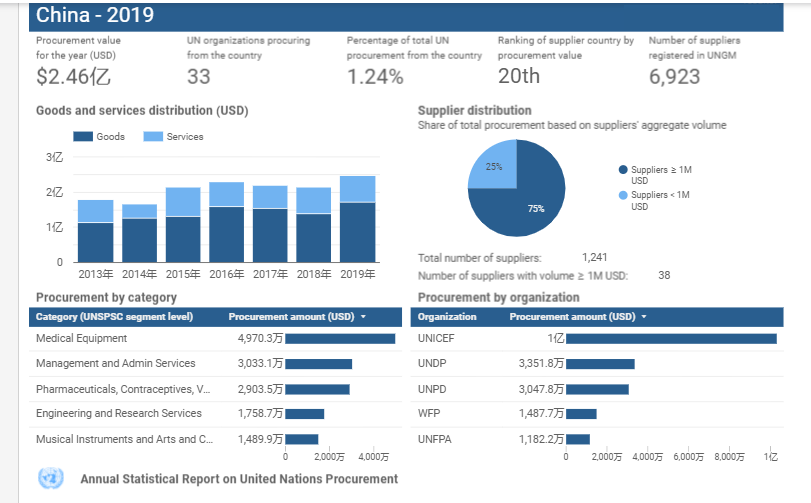The width and height of the screenshot is (811, 503).
Task: Click the 2,903.5万 amount value
Action: pyautogui.click(x=260, y=389)
